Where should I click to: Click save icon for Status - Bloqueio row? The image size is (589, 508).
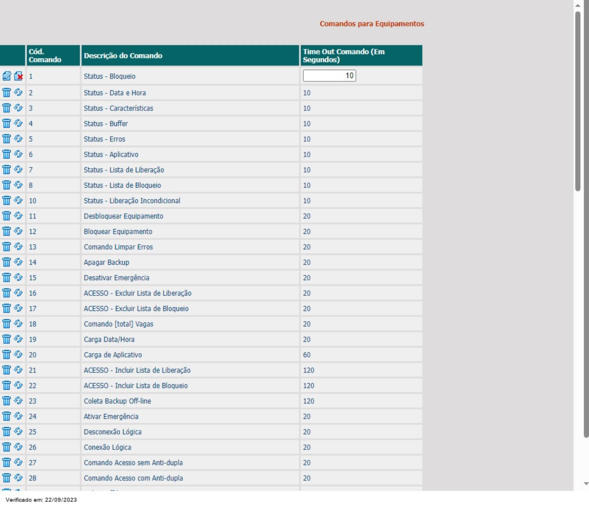point(6,76)
